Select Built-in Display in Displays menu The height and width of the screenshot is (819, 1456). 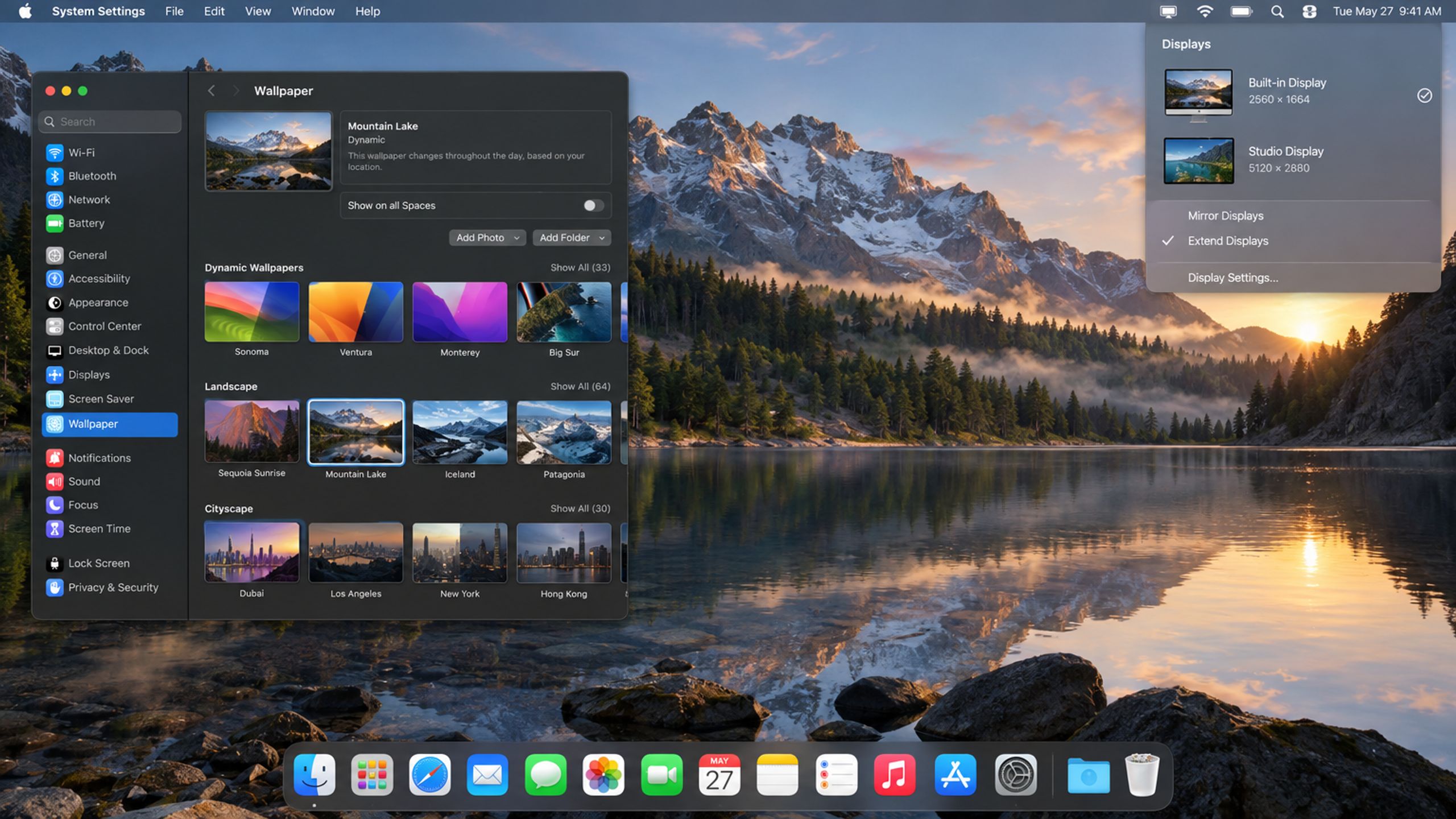(1293, 94)
